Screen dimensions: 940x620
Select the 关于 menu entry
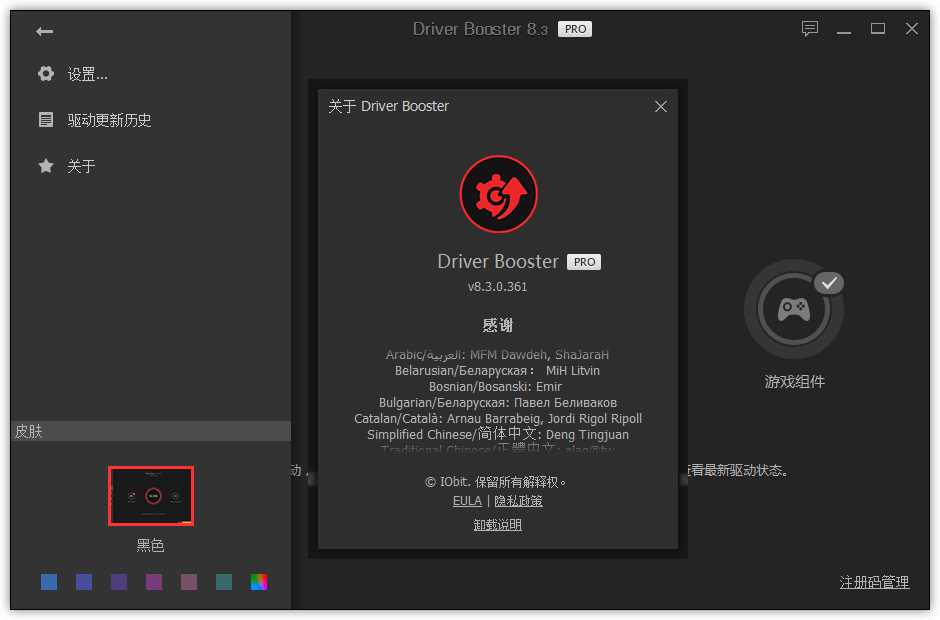tap(82, 166)
